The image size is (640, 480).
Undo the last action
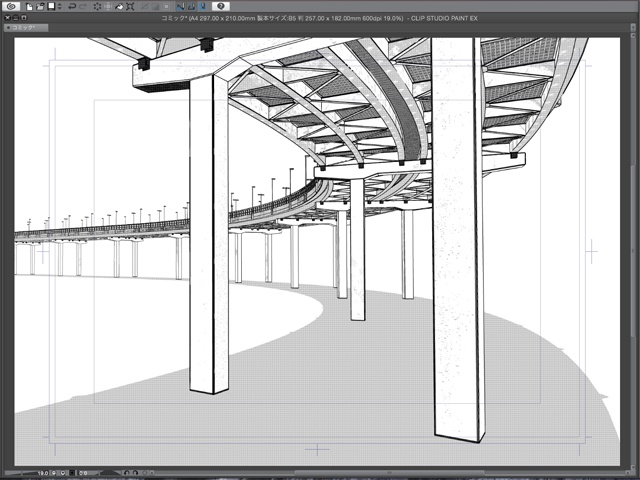pyautogui.click(x=71, y=6)
